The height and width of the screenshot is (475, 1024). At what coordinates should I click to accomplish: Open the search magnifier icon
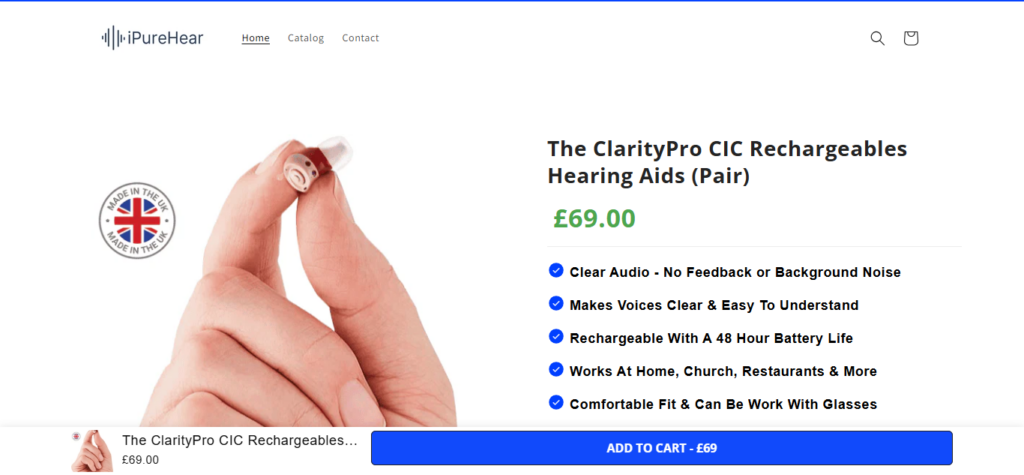tap(877, 39)
